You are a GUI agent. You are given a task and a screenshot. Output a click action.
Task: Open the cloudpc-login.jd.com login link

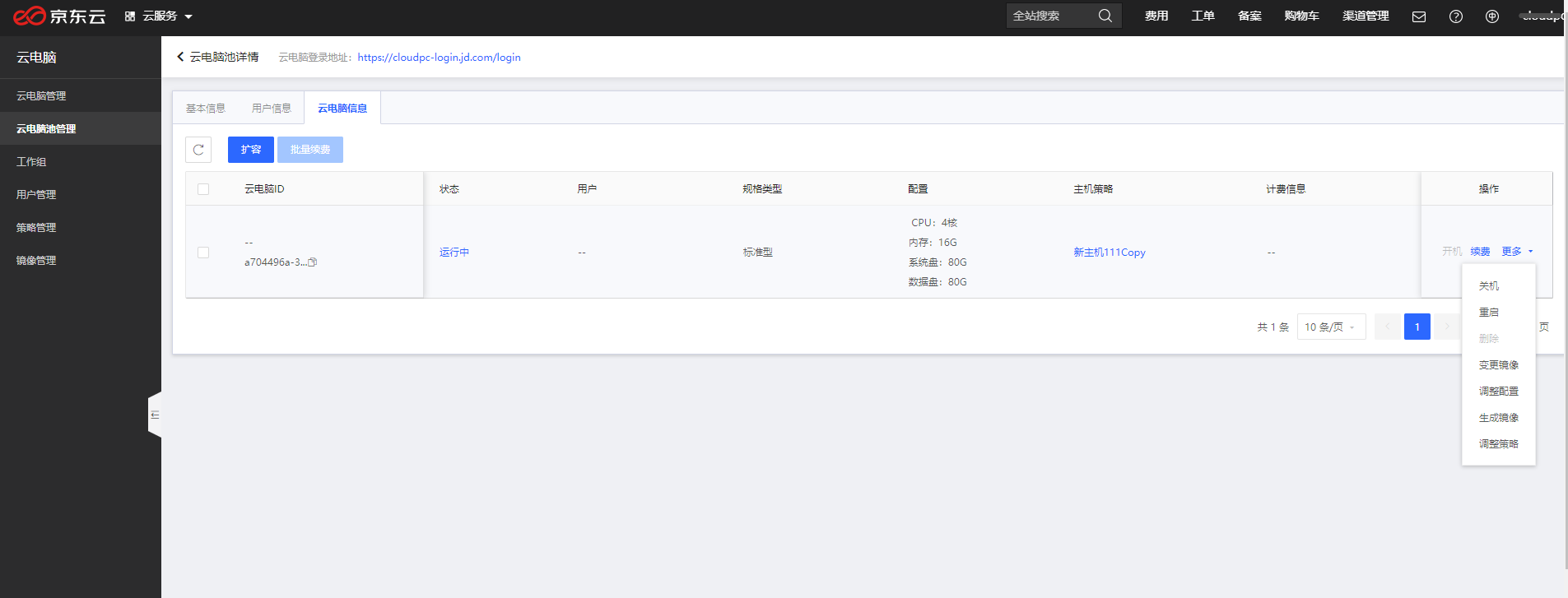point(439,58)
